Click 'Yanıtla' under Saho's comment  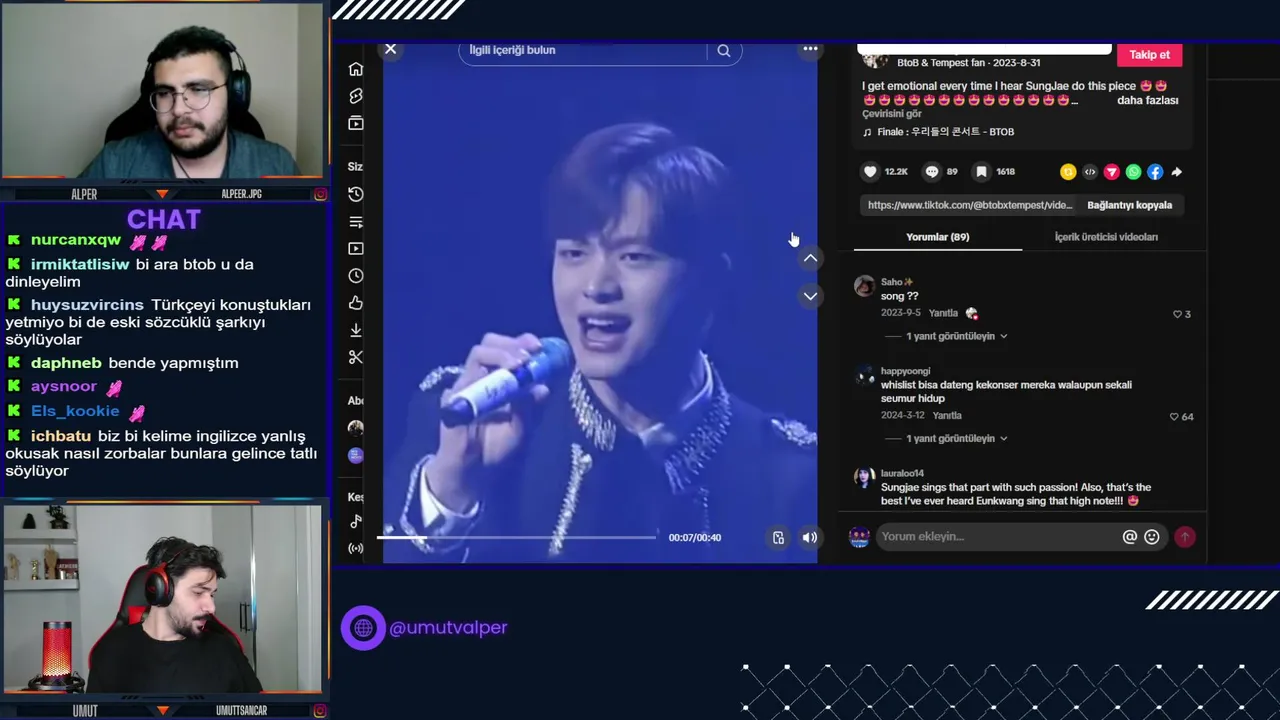click(943, 313)
